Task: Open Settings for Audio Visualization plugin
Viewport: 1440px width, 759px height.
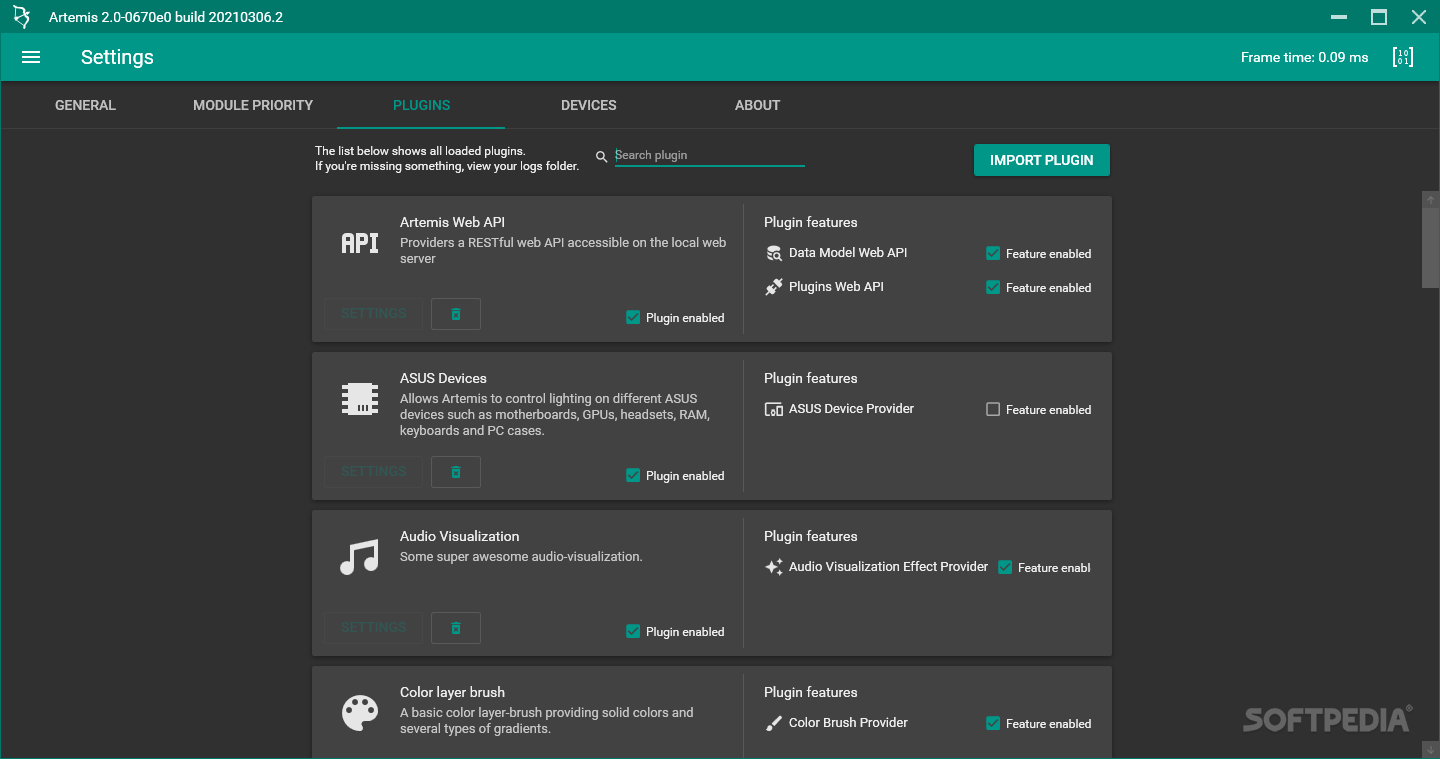Action: (374, 628)
